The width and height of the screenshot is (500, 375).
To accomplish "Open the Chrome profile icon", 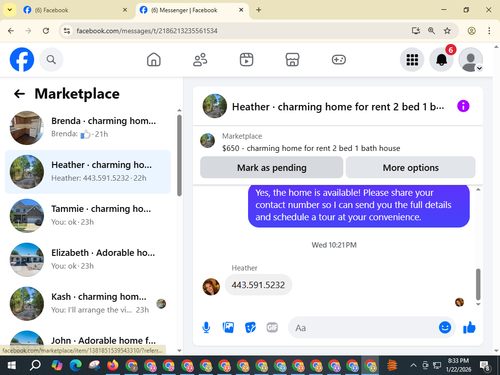I will (x=471, y=31).
